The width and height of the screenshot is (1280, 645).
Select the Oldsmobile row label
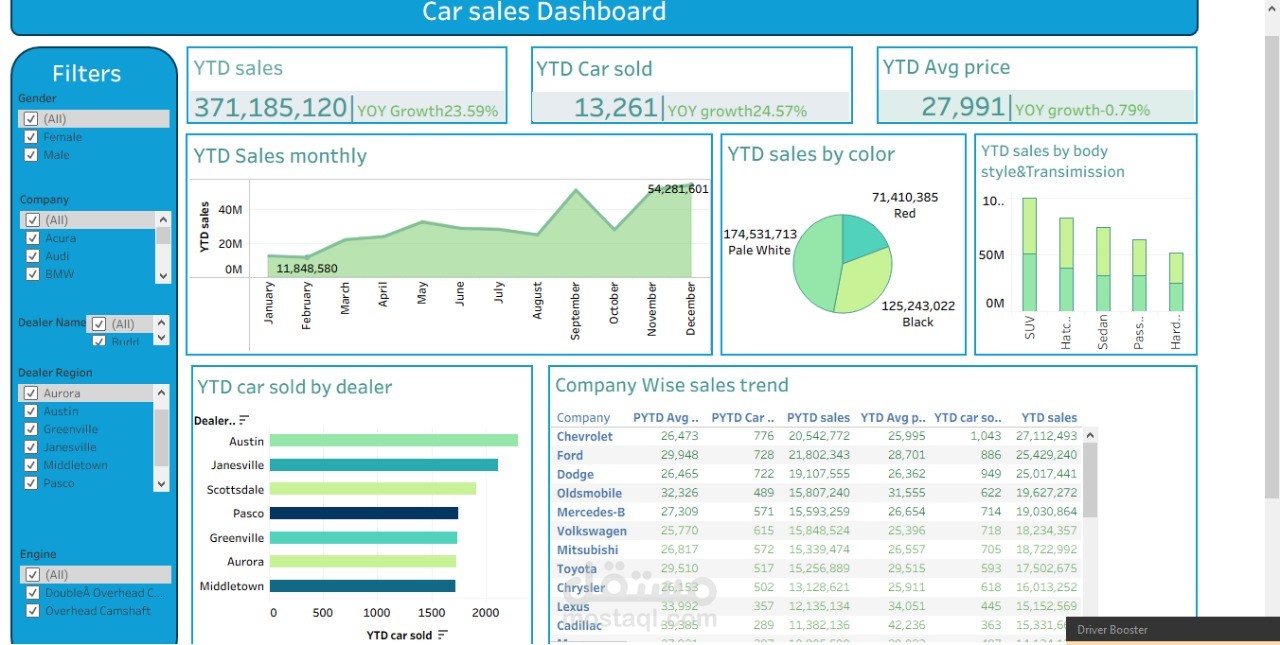pos(589,493)
